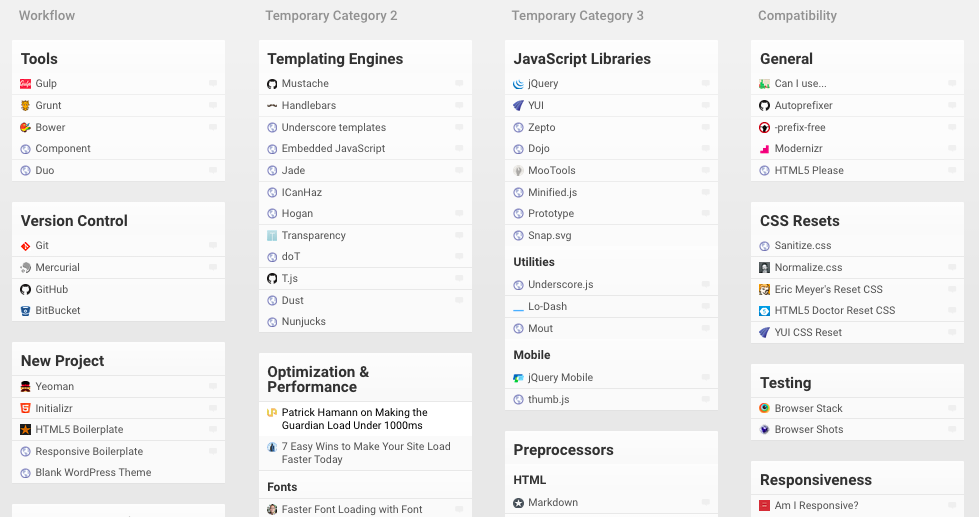Click the comment badge beside Mustache

[459, 83]
